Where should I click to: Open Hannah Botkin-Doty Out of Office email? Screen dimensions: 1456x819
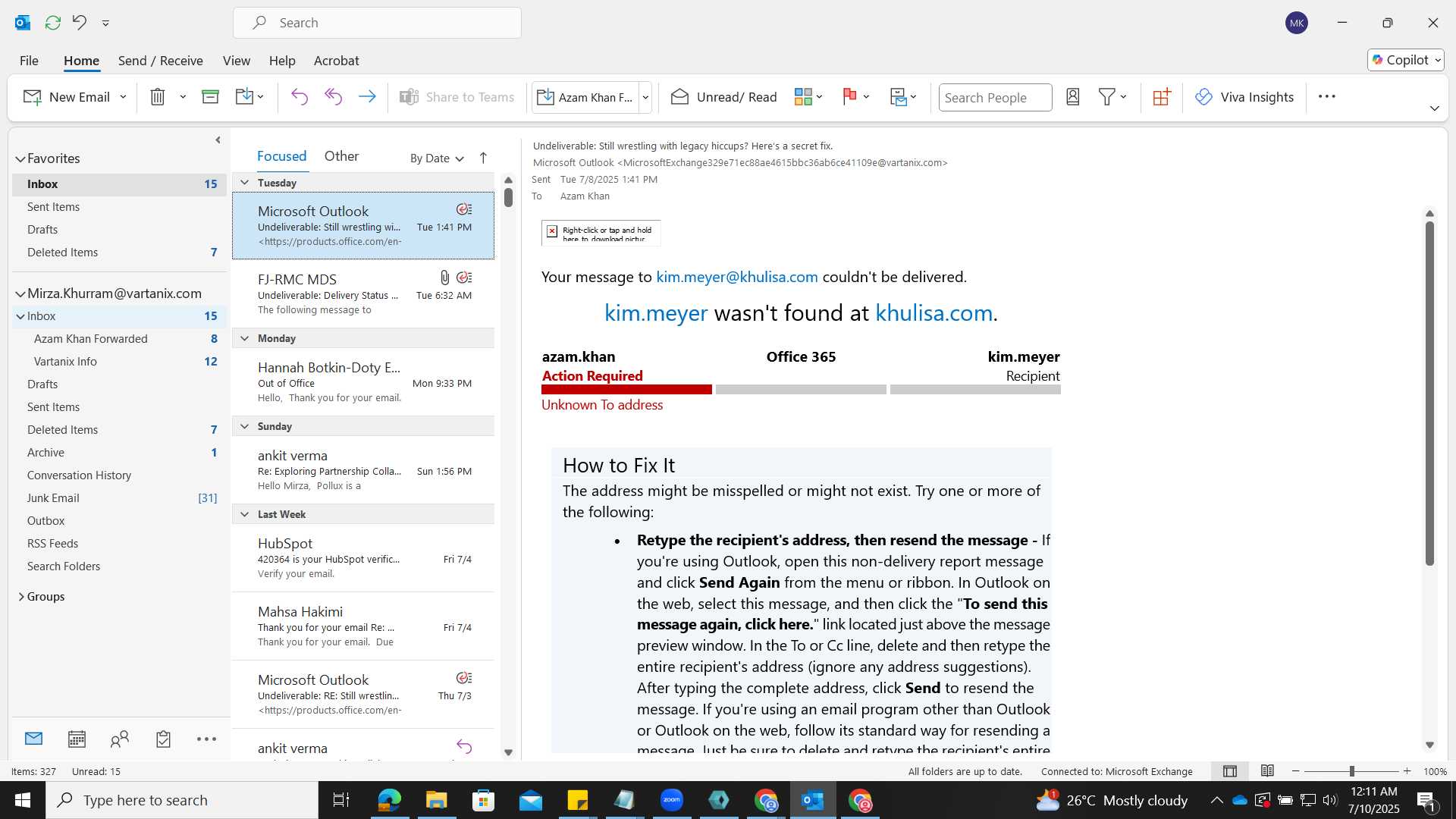click(363, 382)
